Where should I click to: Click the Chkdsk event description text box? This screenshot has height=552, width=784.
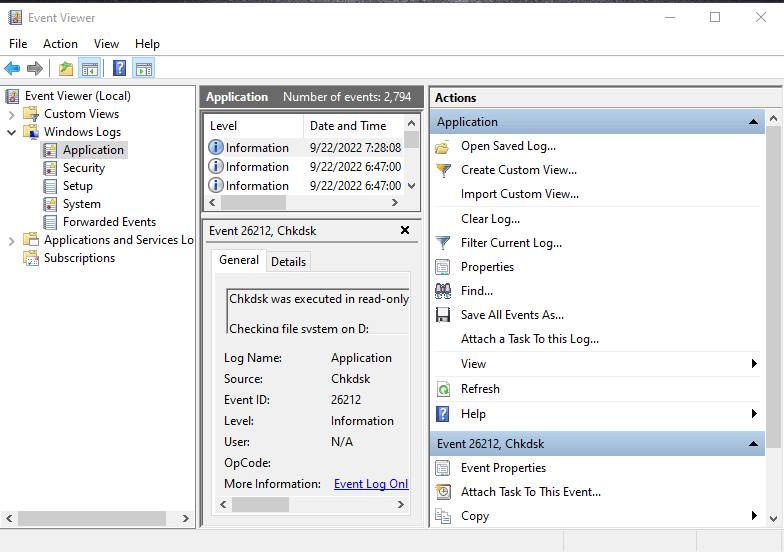[318, 311]
